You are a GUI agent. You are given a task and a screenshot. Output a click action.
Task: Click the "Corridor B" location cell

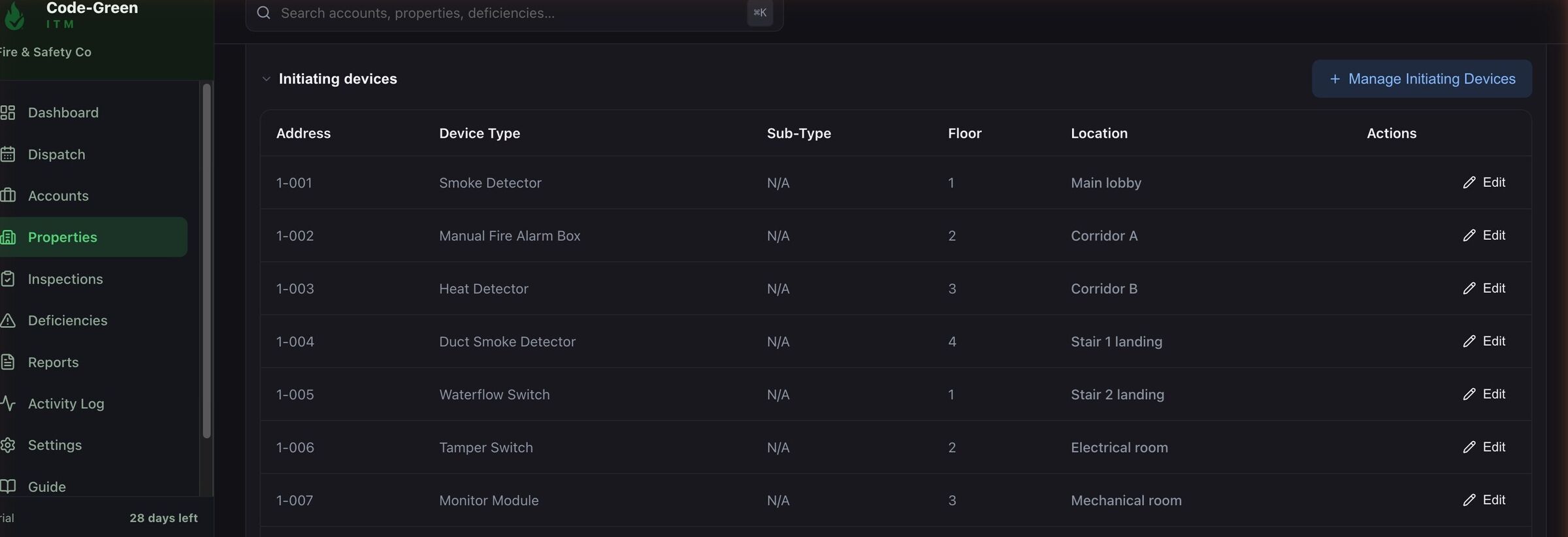1104,289
